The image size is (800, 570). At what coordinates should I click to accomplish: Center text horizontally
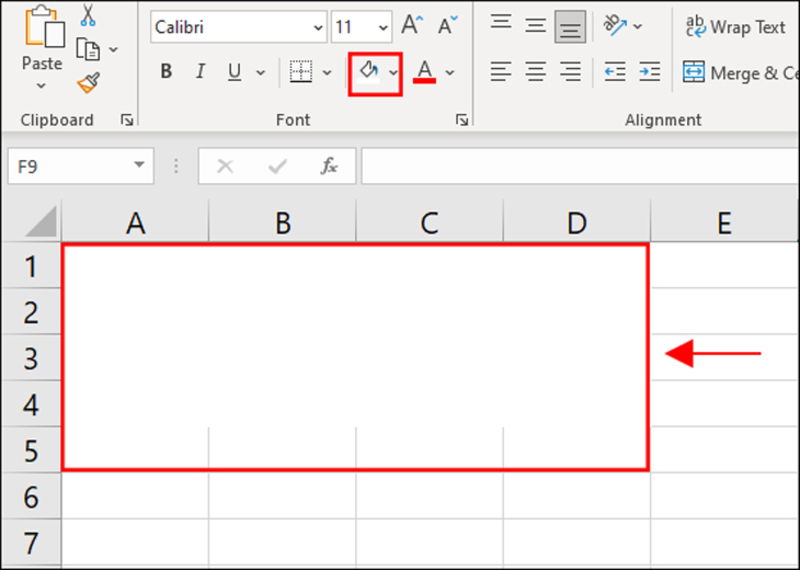pos(535,72)
